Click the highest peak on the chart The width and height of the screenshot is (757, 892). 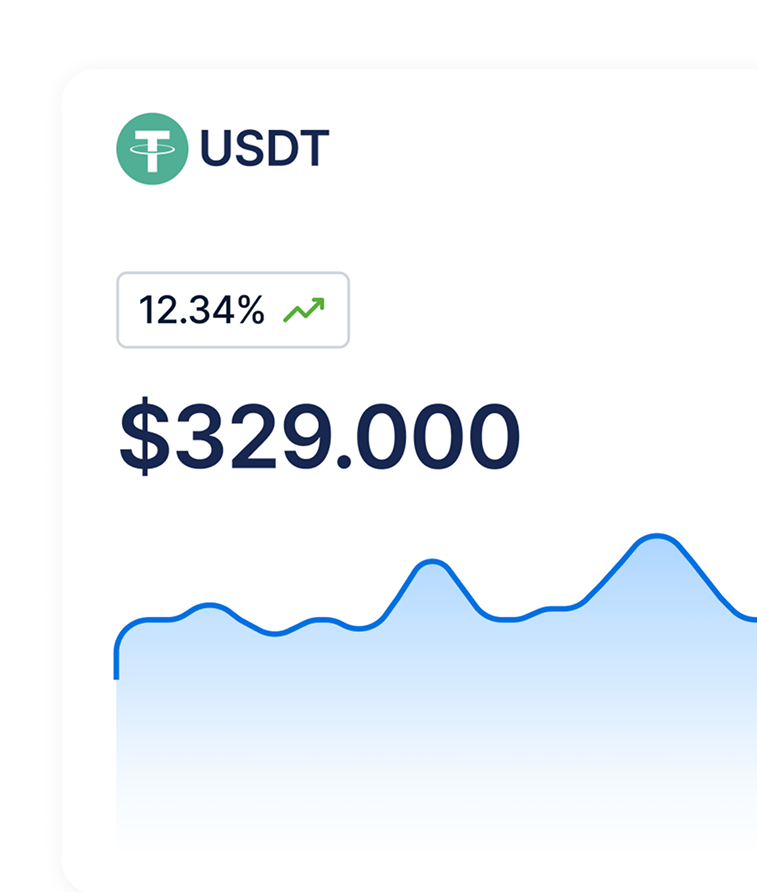657,537
